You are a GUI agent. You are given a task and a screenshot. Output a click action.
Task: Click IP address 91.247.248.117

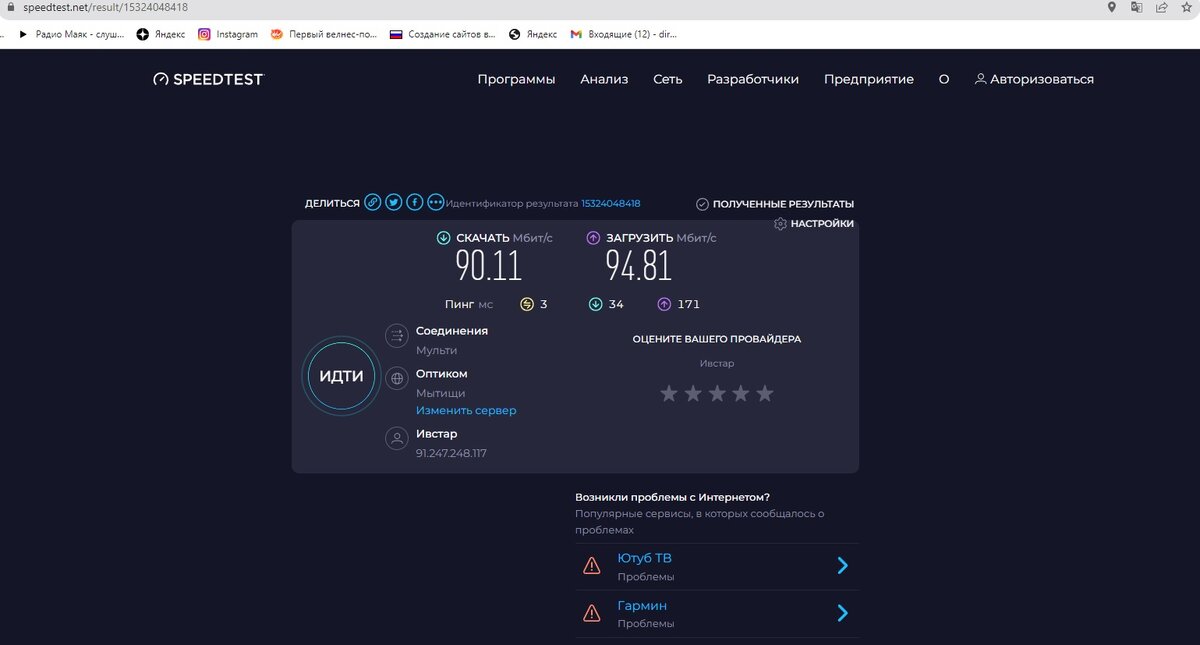point(451,454)
